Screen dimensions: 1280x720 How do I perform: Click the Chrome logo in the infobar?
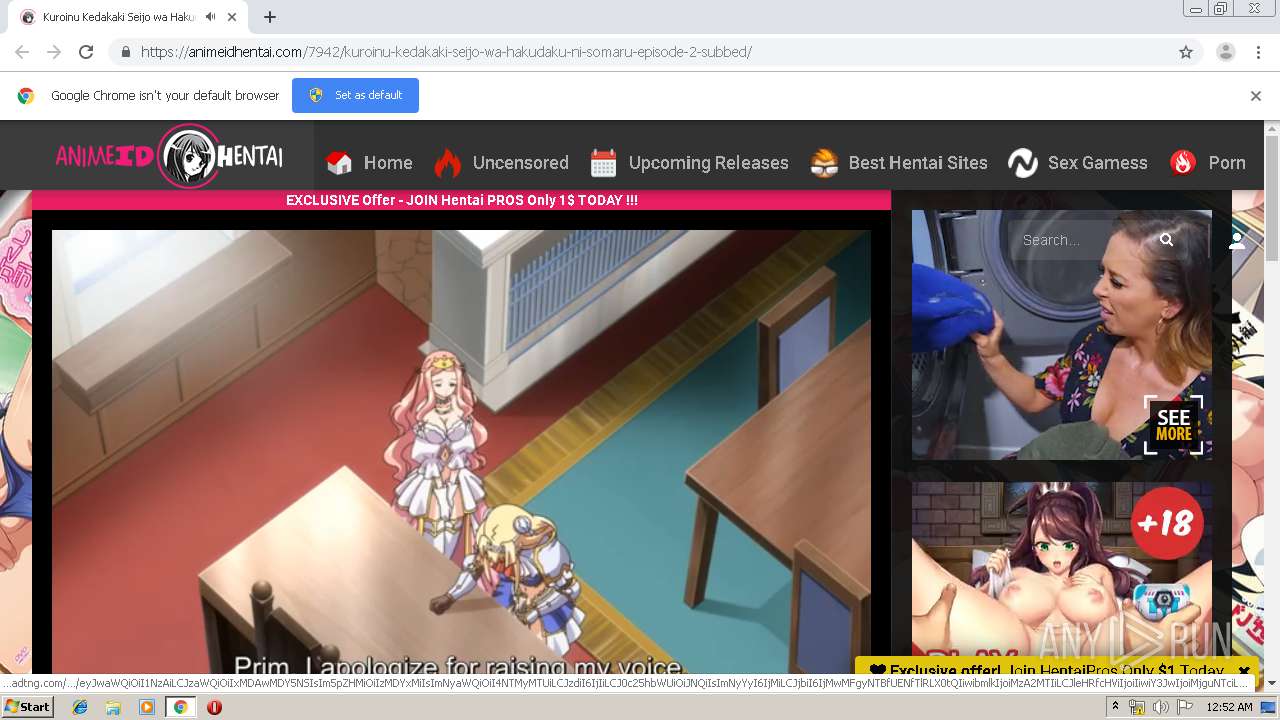click(26, 96)
